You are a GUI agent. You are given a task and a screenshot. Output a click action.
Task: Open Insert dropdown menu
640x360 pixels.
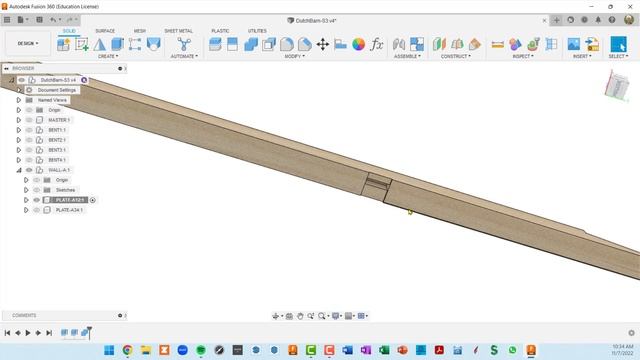coord(582,56)
